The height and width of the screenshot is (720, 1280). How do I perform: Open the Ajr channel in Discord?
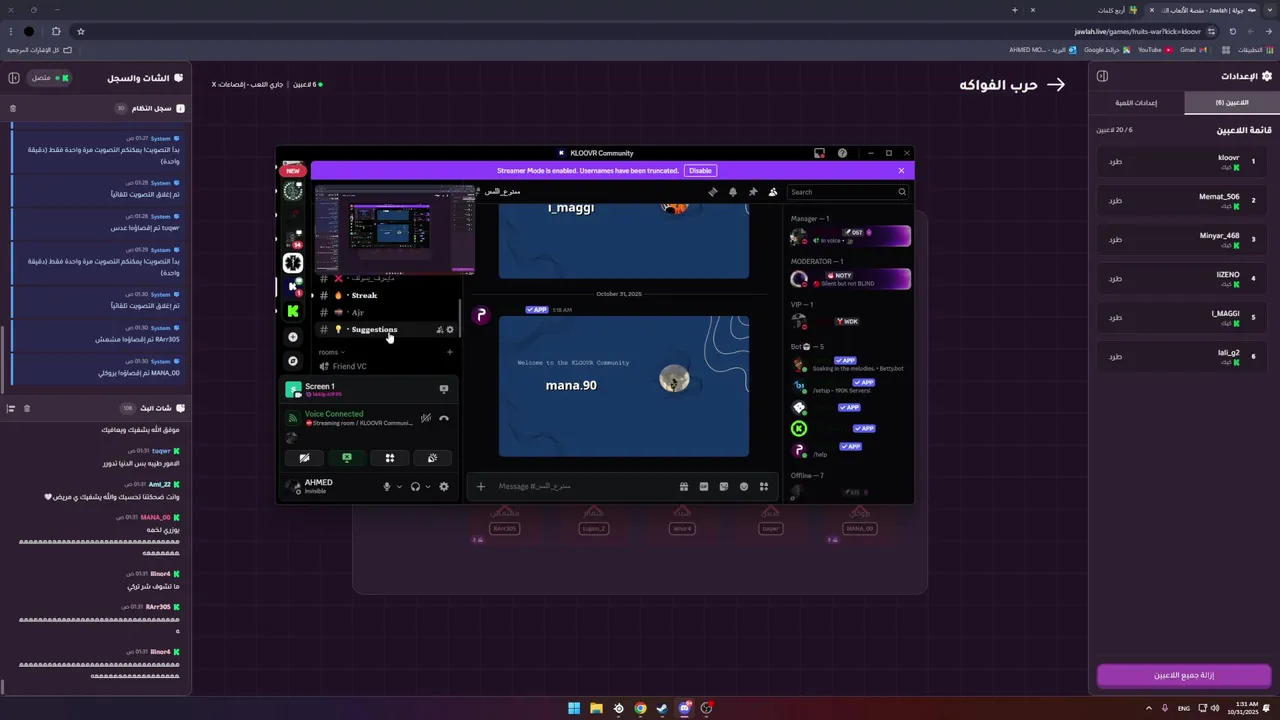tap(385, 312)
